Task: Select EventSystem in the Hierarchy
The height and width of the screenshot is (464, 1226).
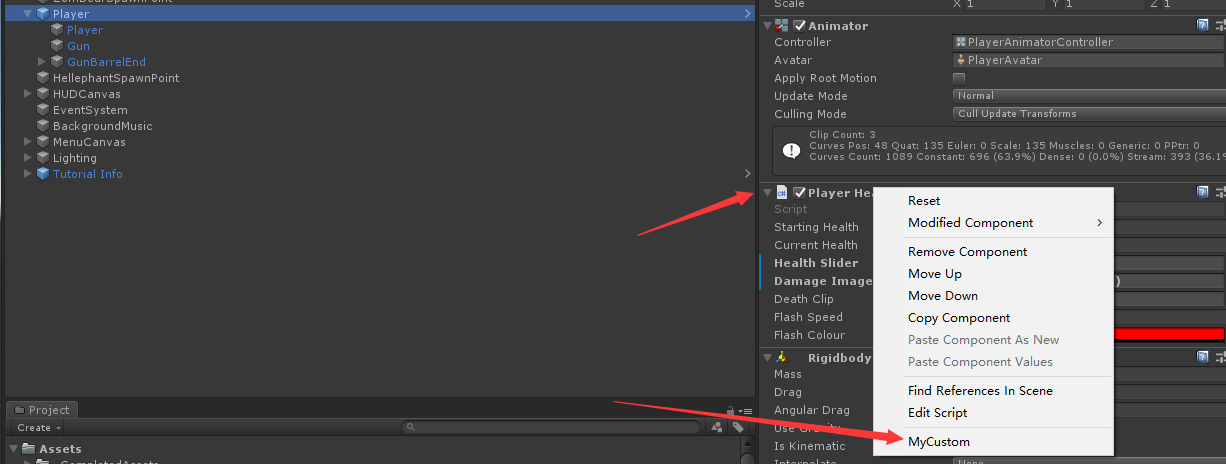Action: pyautogui.click(x=90, y=110)
